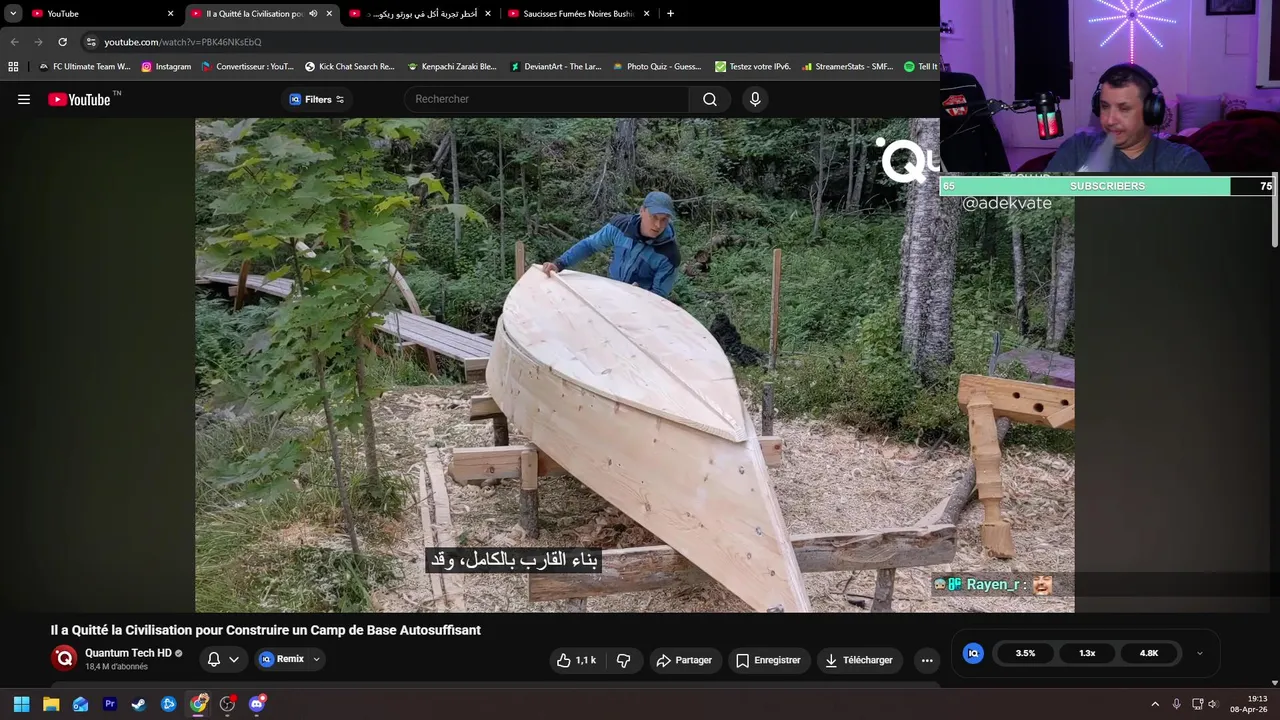Viewport: 1280px width, 720px height.
Task: Open Quantum Tech HD channel name
Action: (x=128, y=653)
